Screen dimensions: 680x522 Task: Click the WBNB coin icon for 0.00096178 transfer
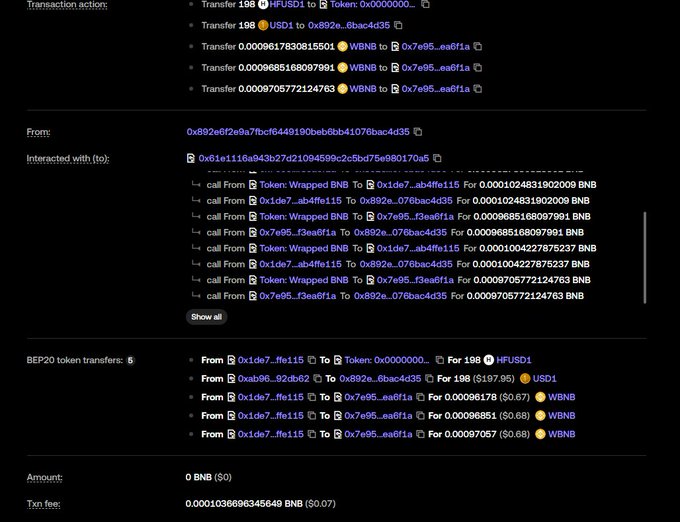tap(540, 397)
